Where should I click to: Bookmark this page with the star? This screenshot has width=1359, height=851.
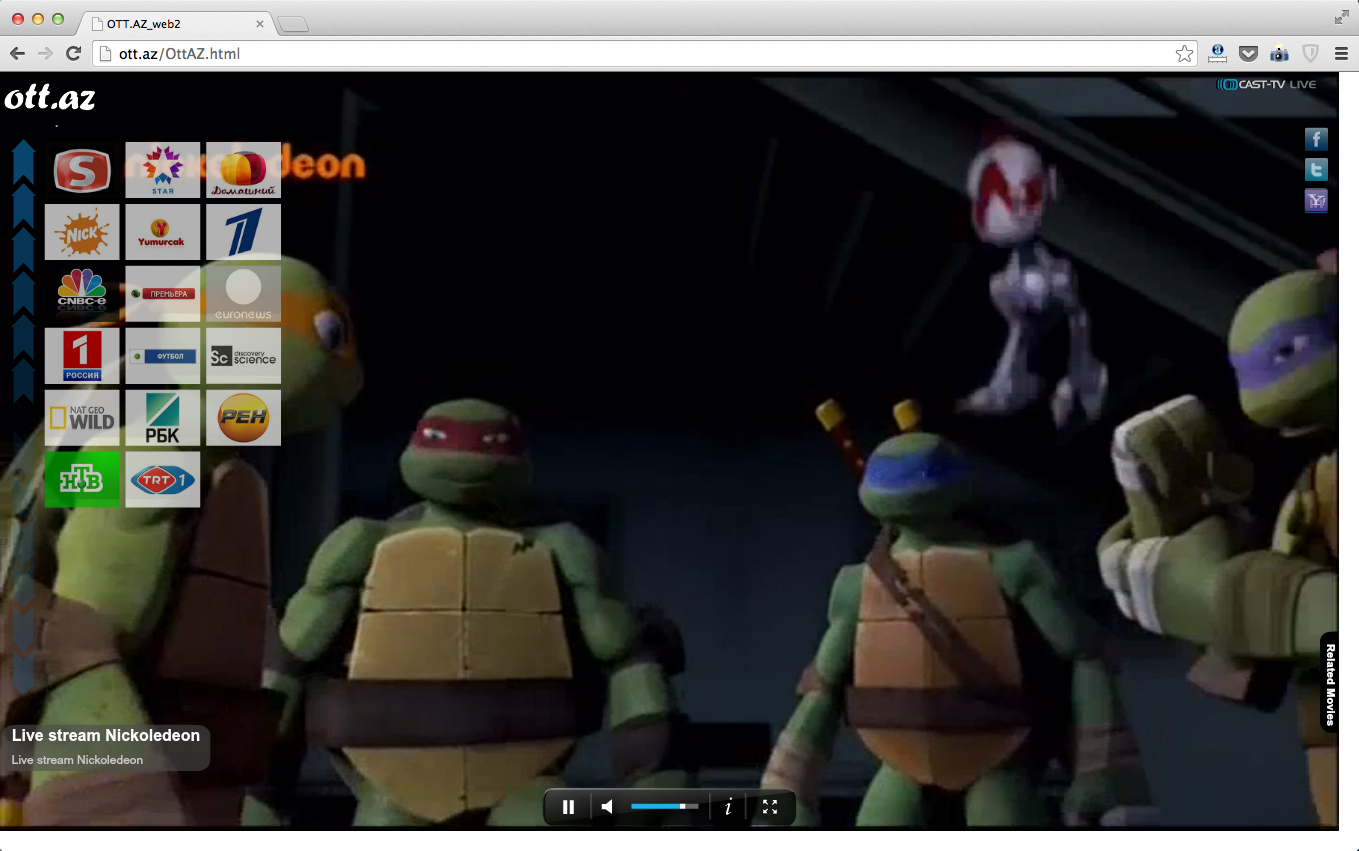click(1184, 54)
